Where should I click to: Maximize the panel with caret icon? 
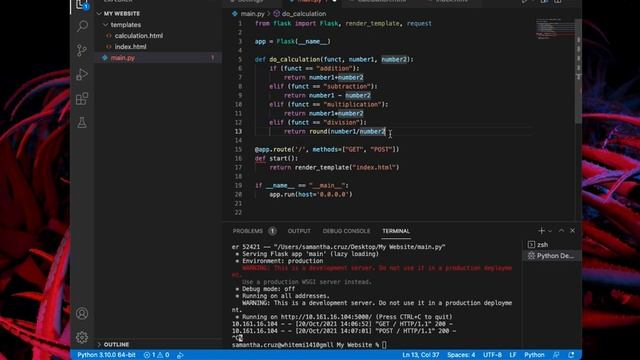[561, 231]
